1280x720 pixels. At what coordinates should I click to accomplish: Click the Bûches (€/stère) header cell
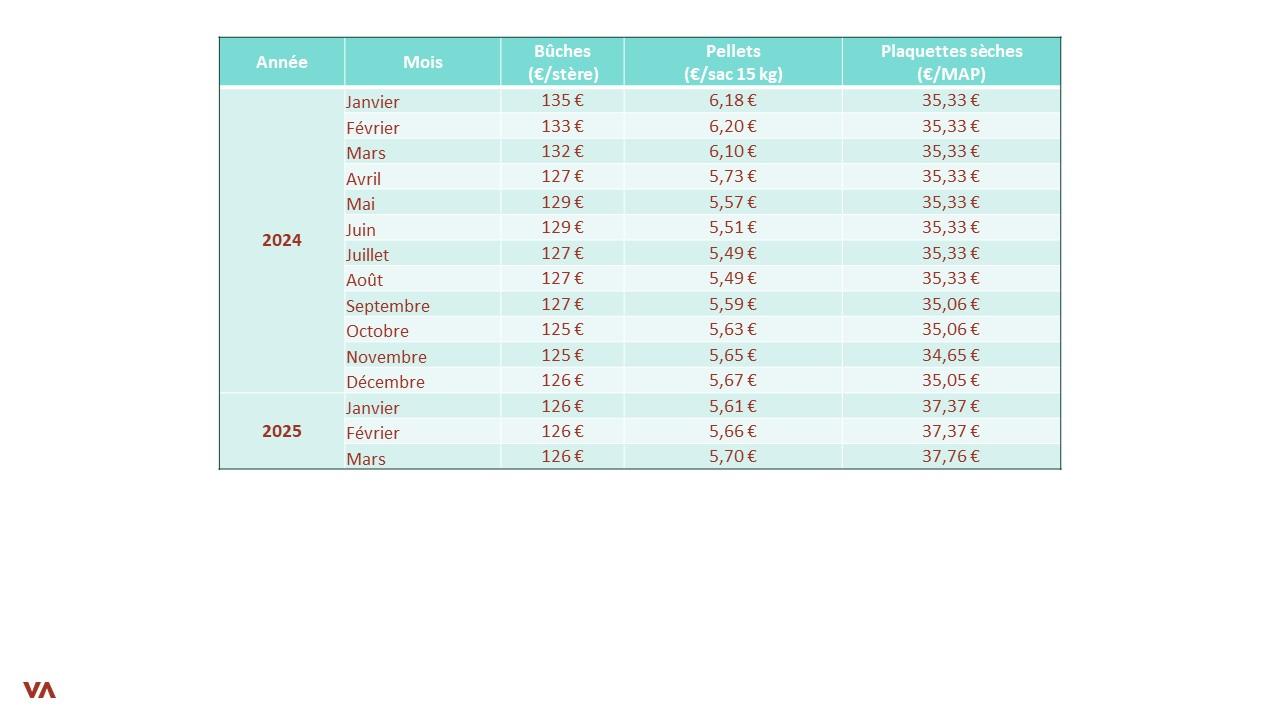click(562, 62)
